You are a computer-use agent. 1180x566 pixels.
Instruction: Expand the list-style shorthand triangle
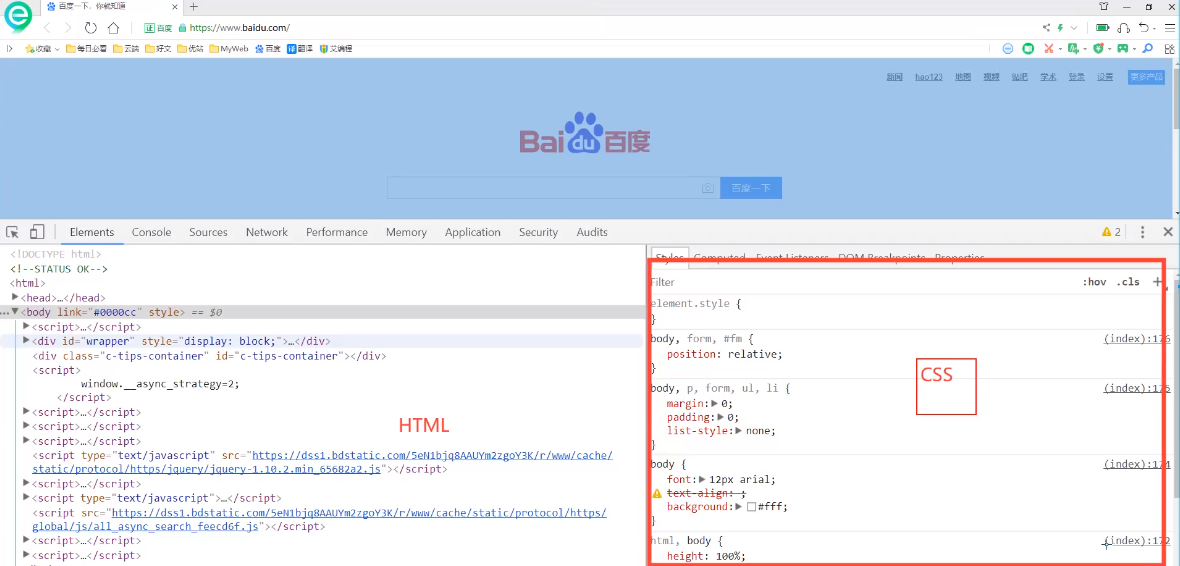[x=739, y=431]
